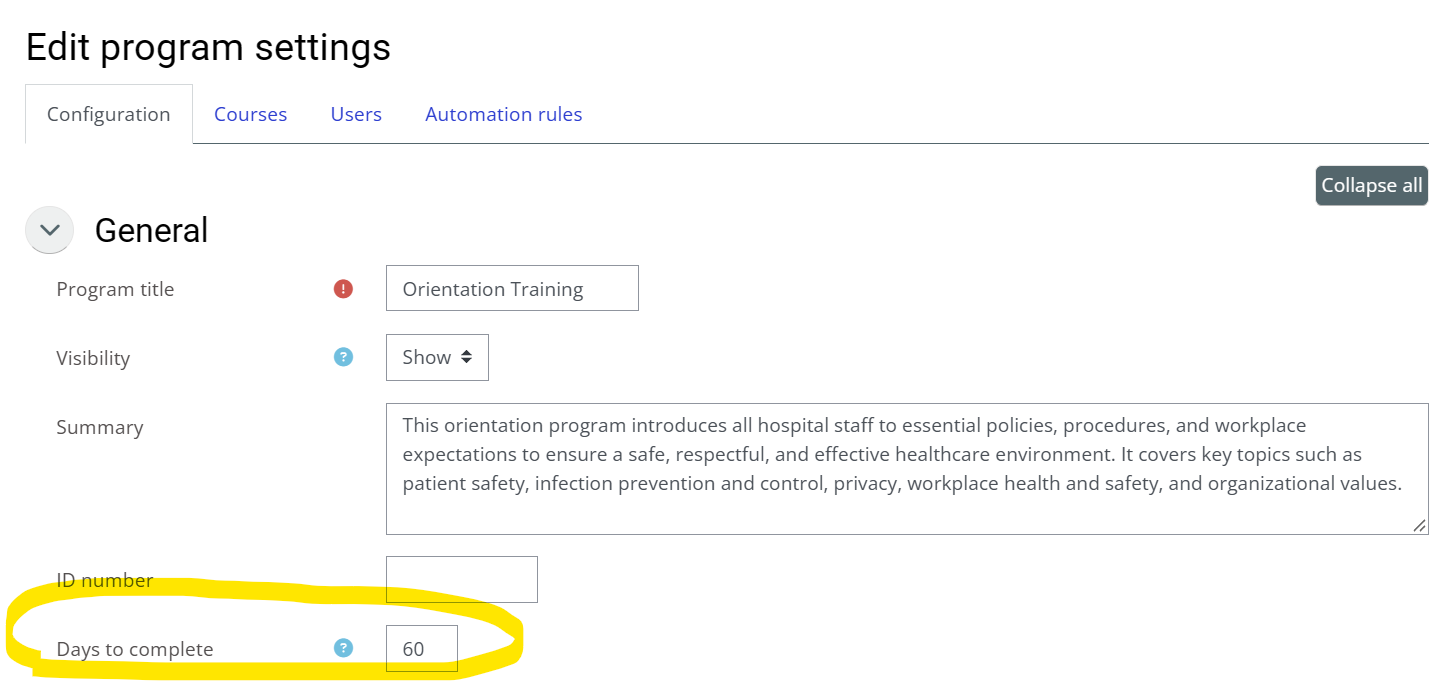This screenshot has width=1450, height=693.
Task: Open the Days to complete help icon
Action: click(343, 648)
